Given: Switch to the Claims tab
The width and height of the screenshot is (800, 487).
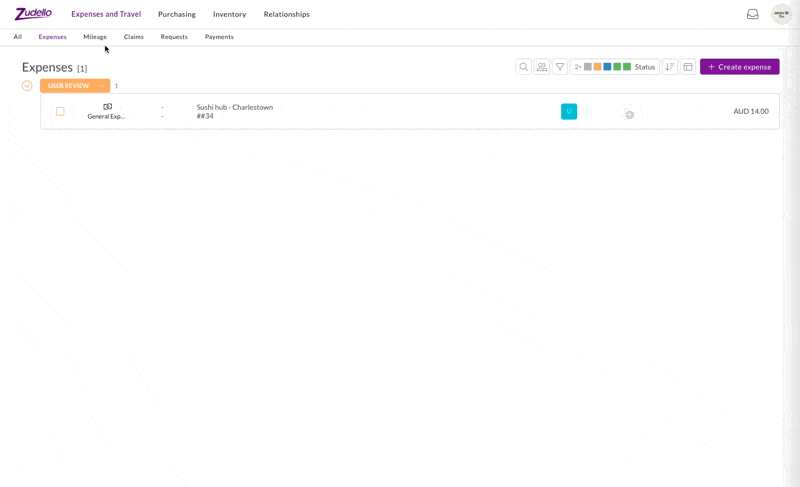Looking at the screenshot, I should tap(134, 37).
